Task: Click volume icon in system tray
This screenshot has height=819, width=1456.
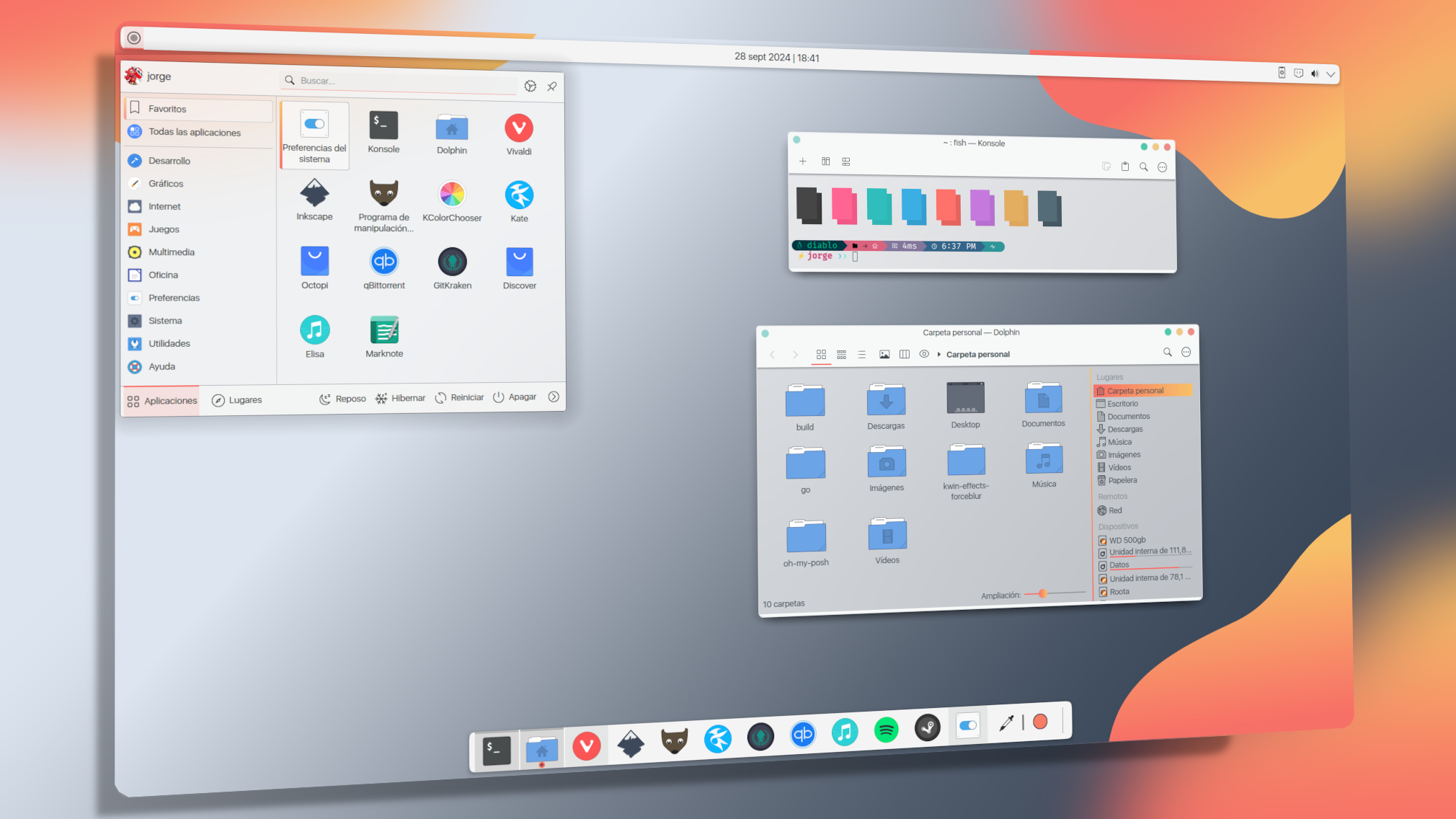Action: pos(1315,74)
